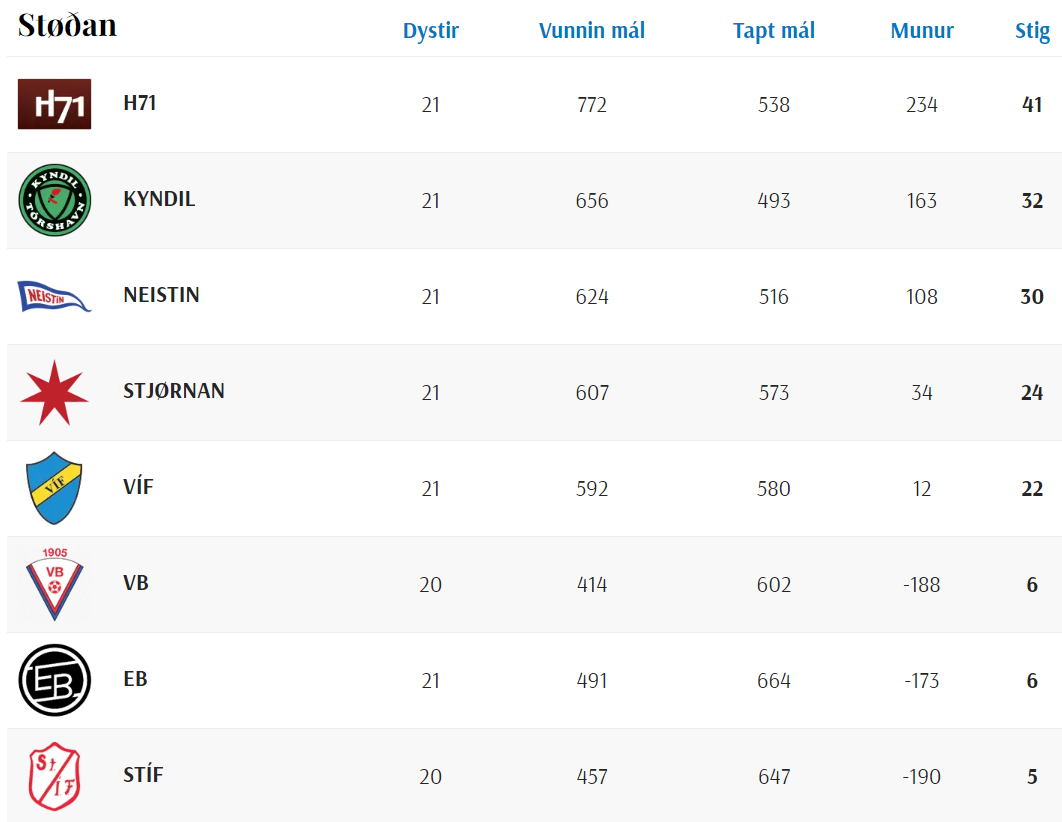Open the VB 1905 team crest

(x=54, y=584)
